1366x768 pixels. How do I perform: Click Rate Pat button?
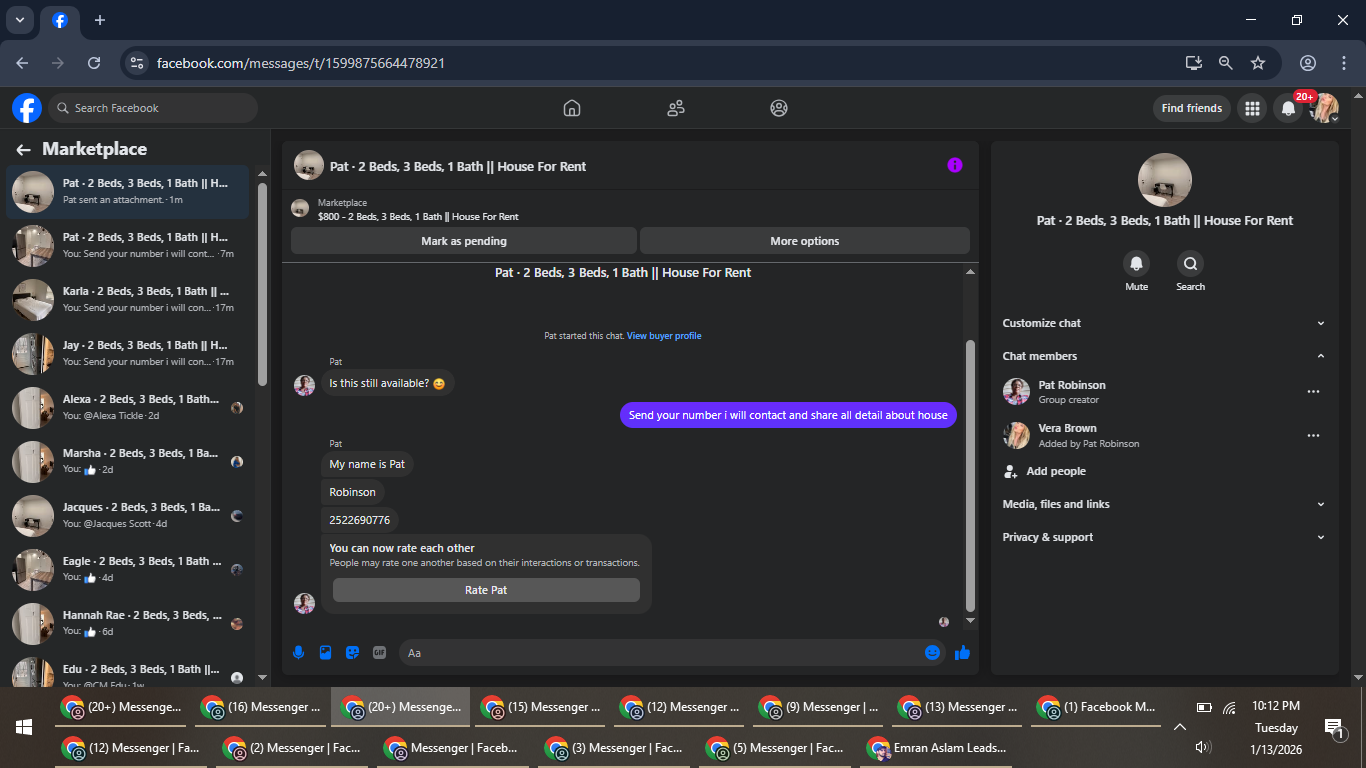[x=486, y=590]
